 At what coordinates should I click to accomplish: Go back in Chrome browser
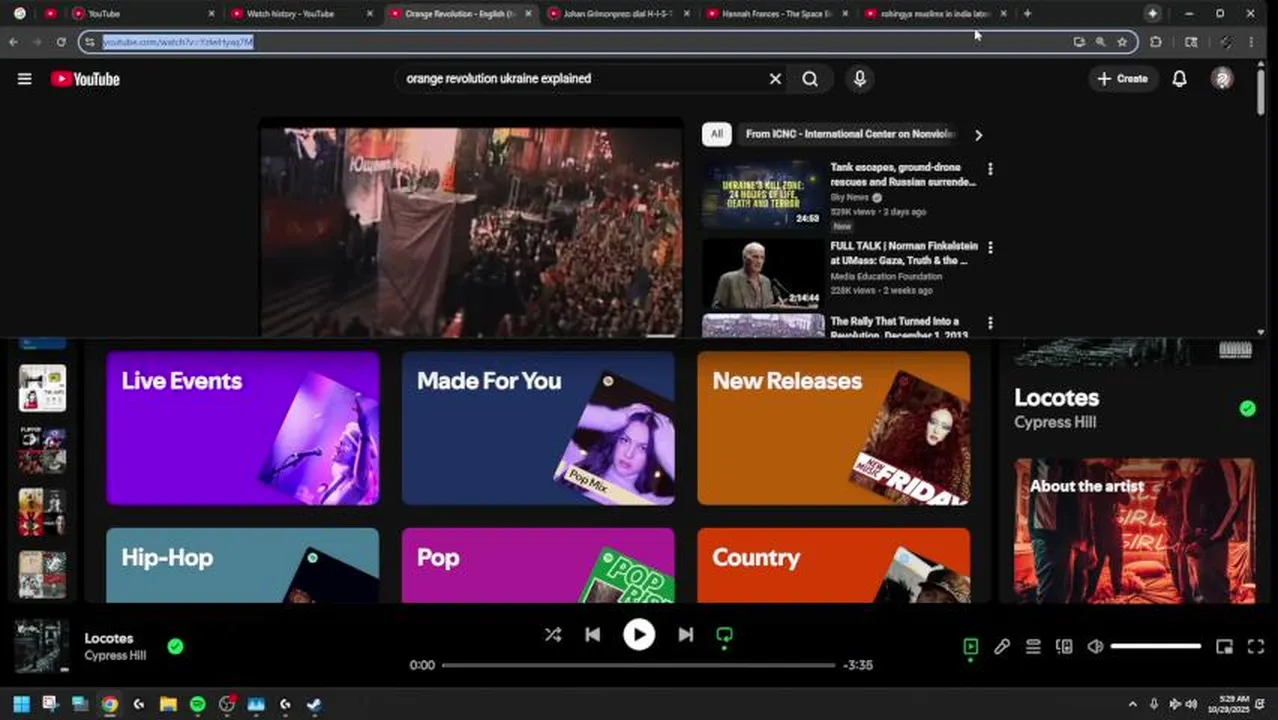click(x=13, y=42)
